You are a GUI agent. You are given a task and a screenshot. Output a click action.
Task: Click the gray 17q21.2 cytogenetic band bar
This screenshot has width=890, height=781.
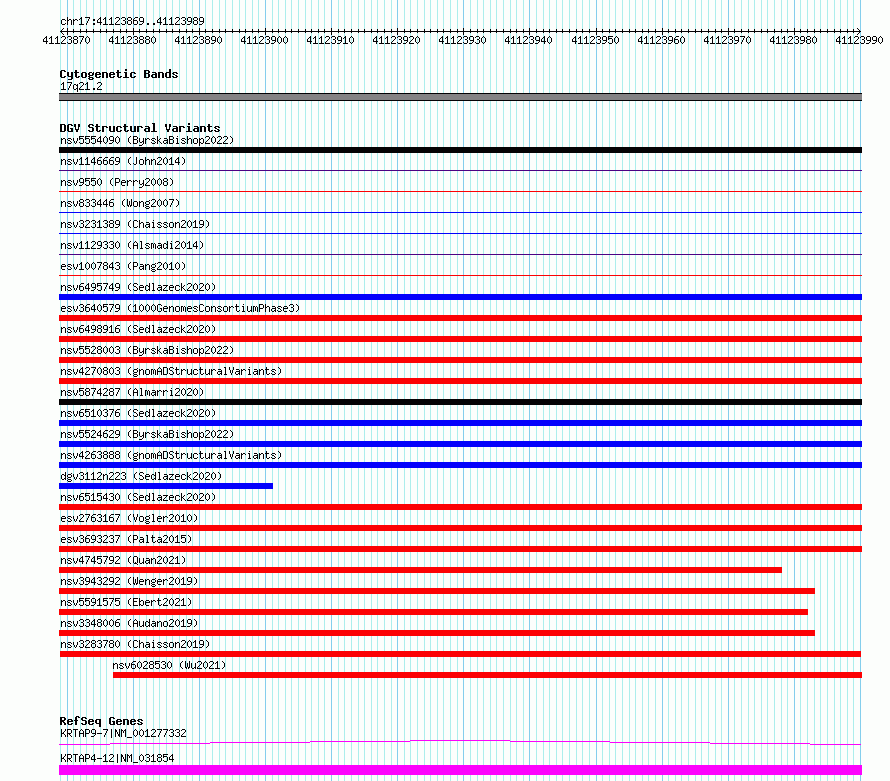(460, 97)
